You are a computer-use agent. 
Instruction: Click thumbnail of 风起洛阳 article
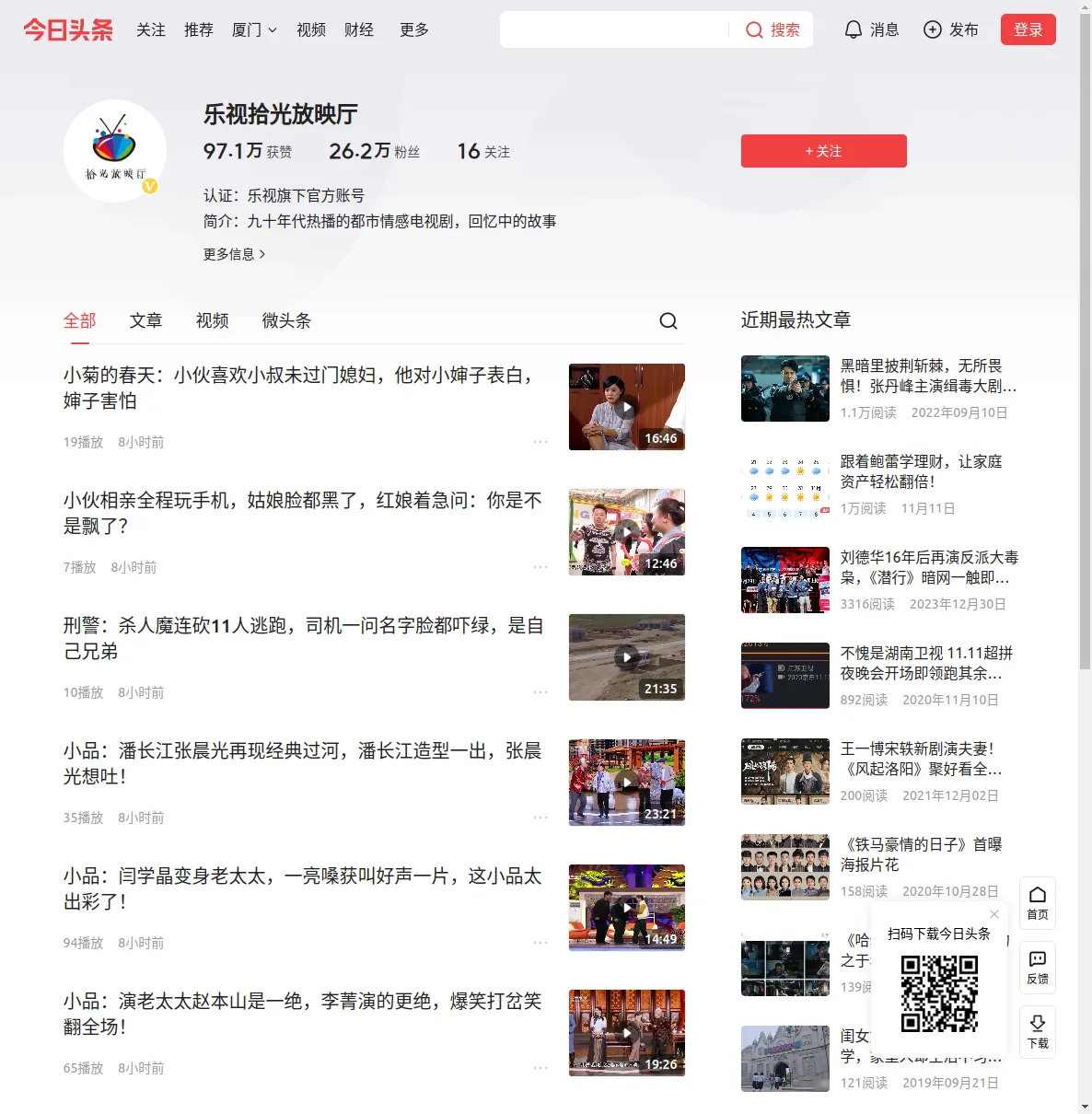785,772
